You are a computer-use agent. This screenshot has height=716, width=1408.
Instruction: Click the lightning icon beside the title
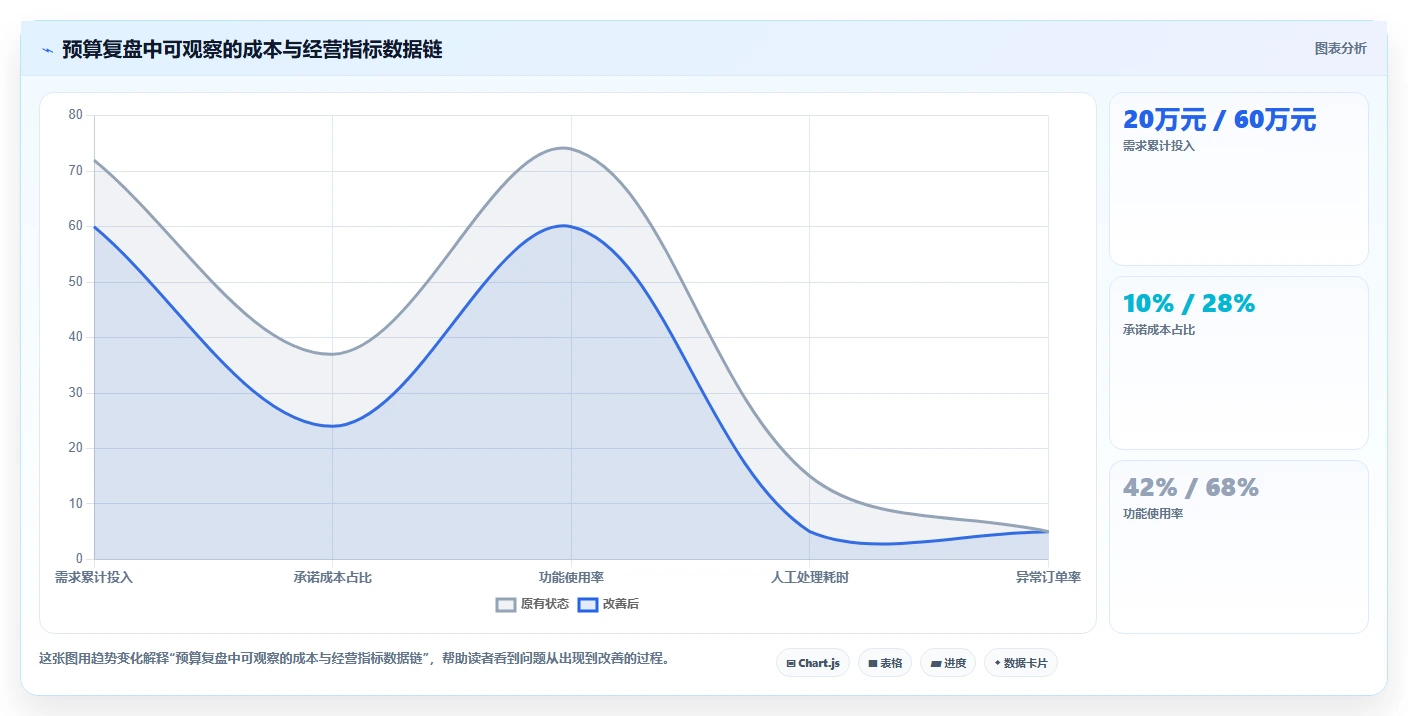47,50
